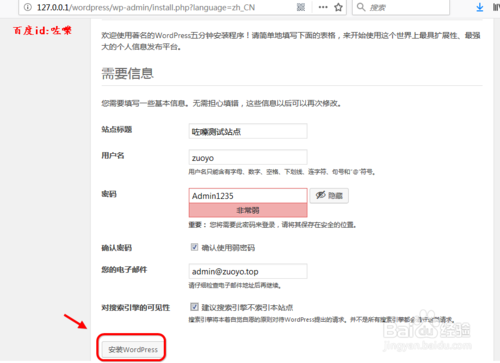Click the password field containing Admin1235

248,196
